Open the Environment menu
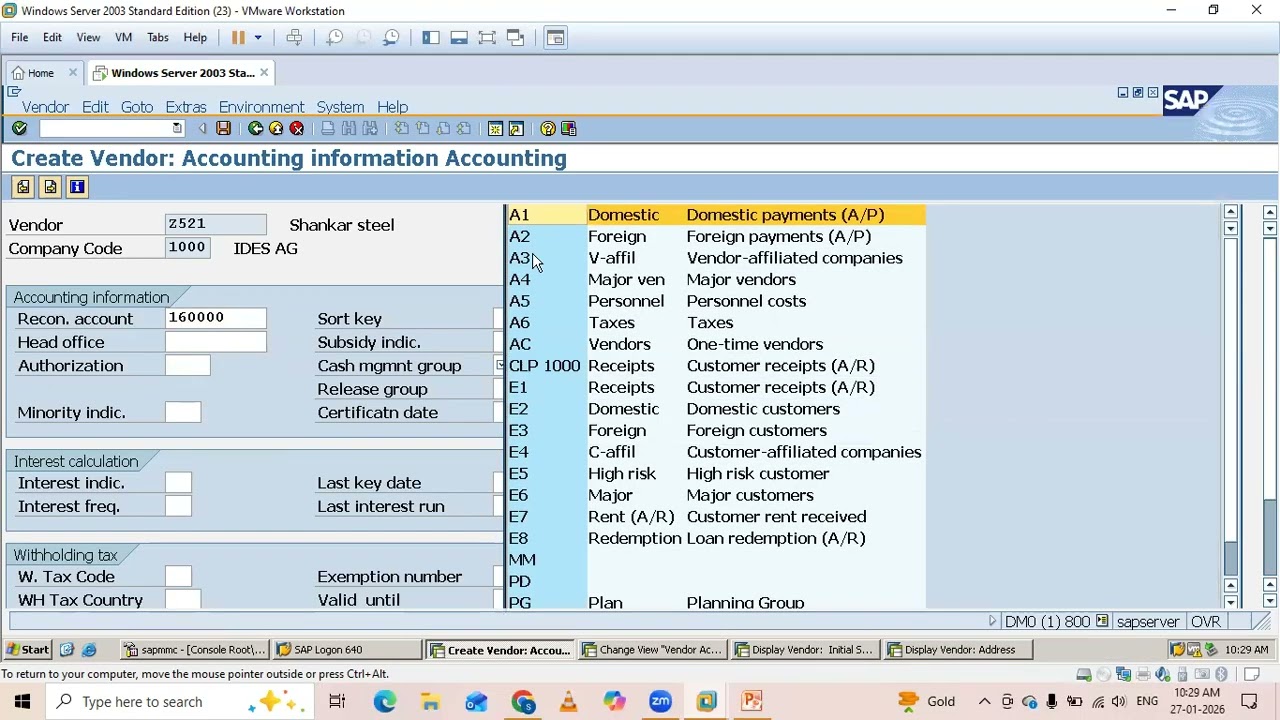Screen dimensions: 1280x720 click(261, 107)
